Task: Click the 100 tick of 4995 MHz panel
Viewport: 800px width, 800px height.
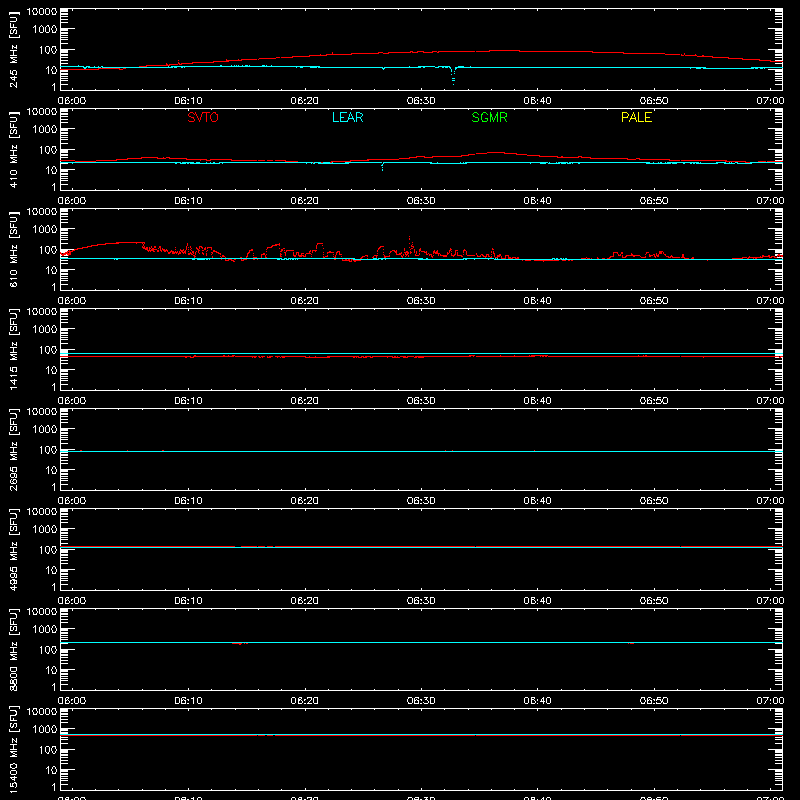Action: pos(48,550)
